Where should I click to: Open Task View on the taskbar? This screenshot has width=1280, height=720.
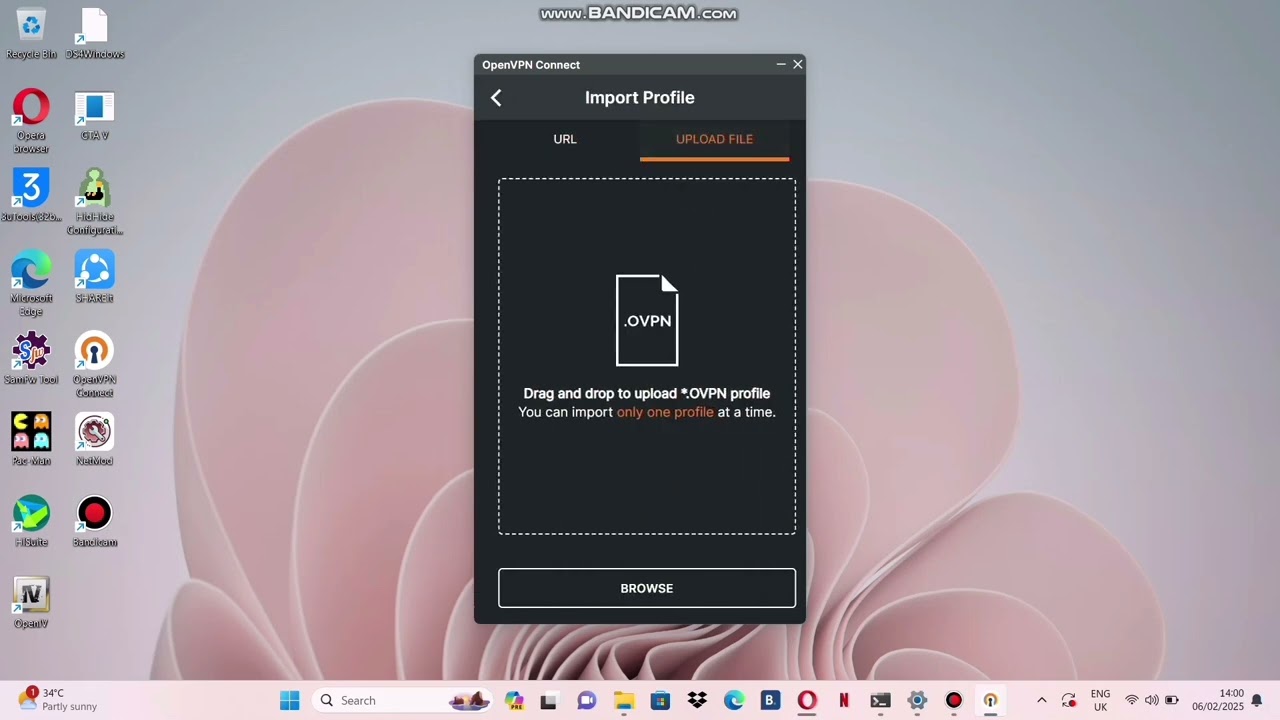click(548, 700)
